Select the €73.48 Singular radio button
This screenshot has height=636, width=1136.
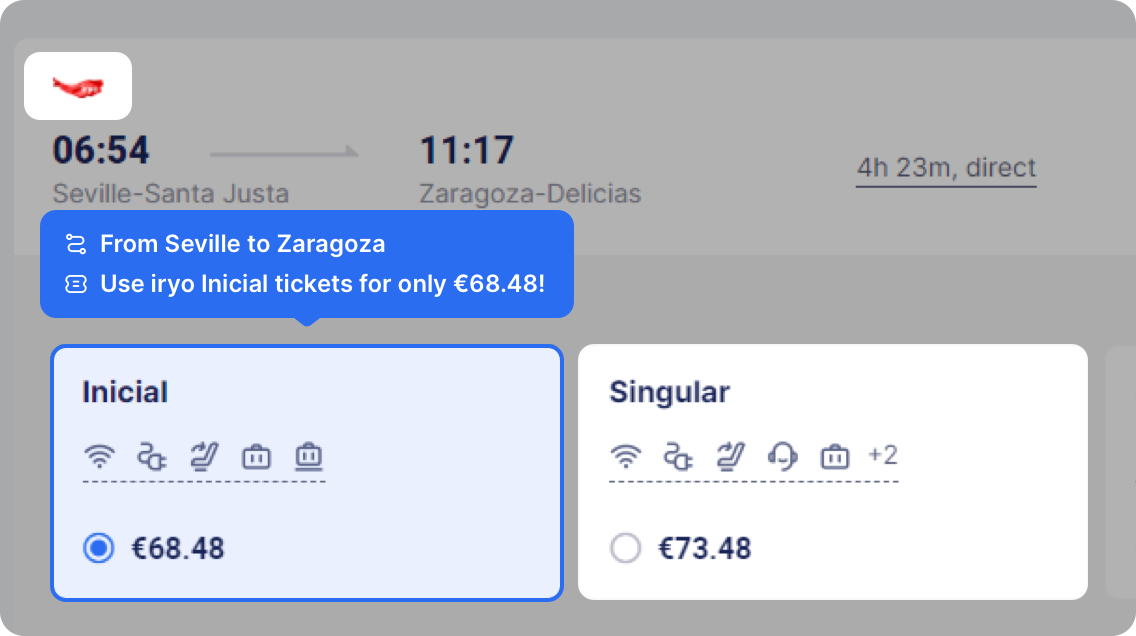tap(625, 548)
